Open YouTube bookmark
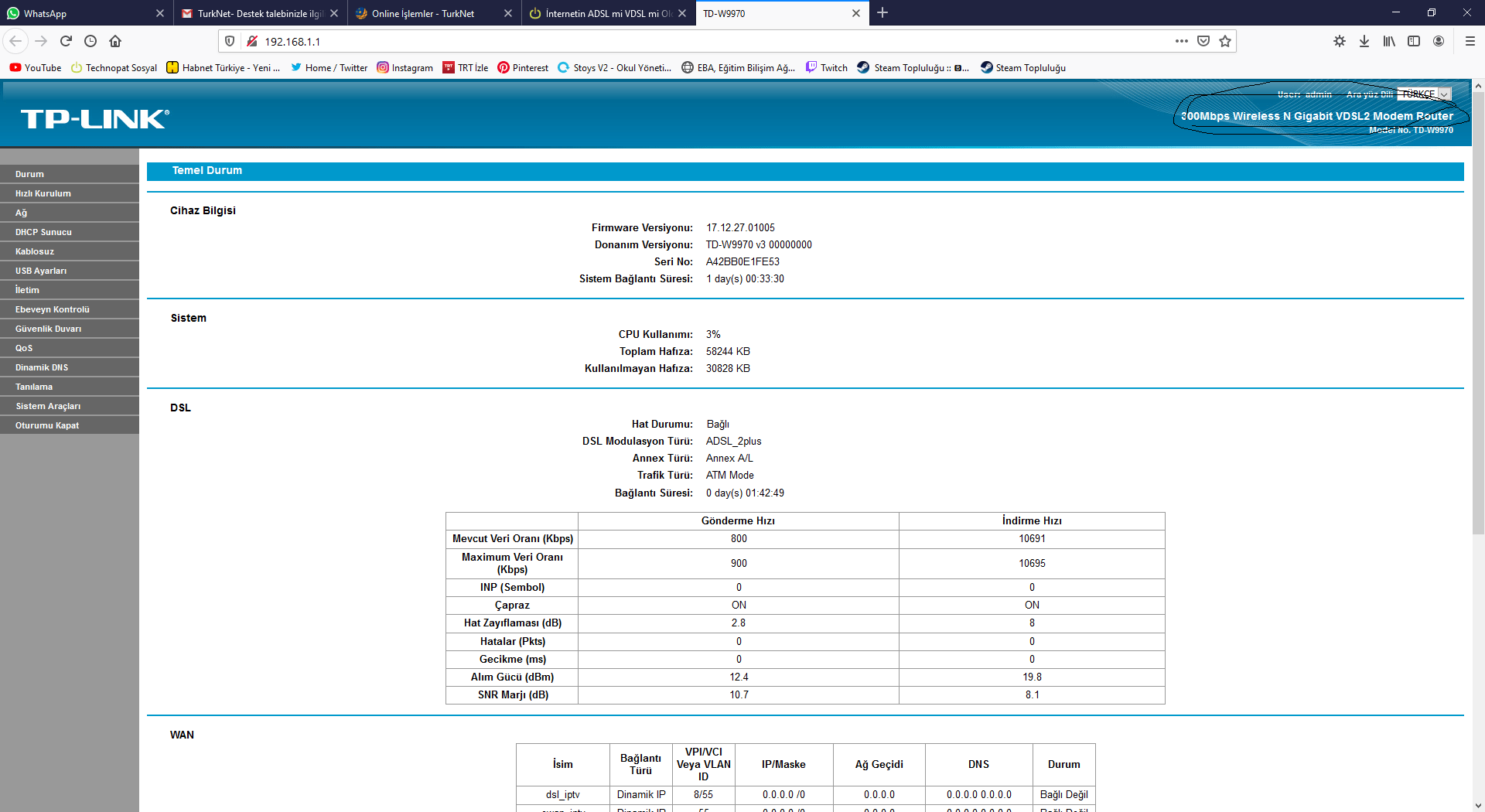The height and width of the screenshot is (812, 1485). coord(36,67)
